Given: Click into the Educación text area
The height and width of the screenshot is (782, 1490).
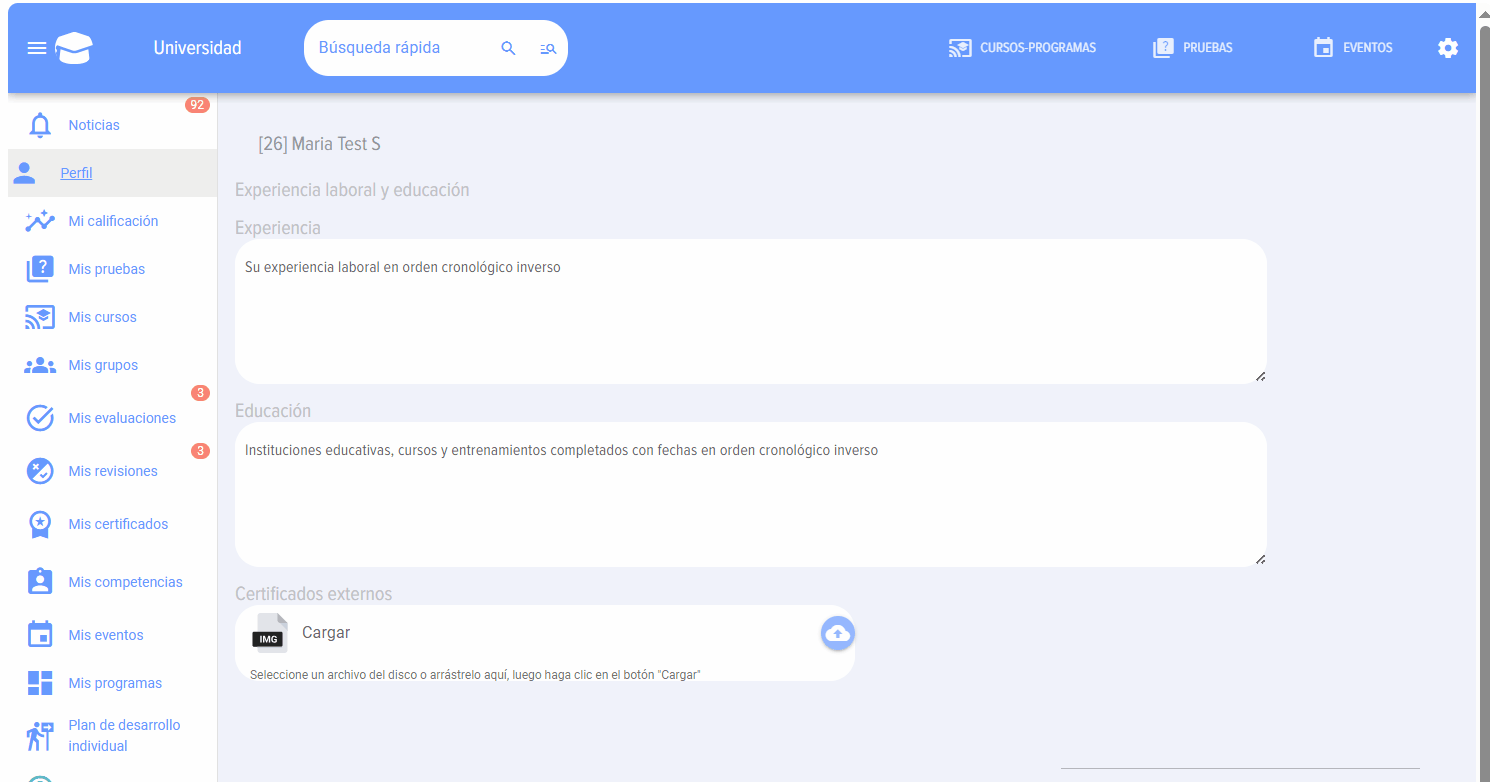Looking at the screenshot, I should tap(751, 494).
